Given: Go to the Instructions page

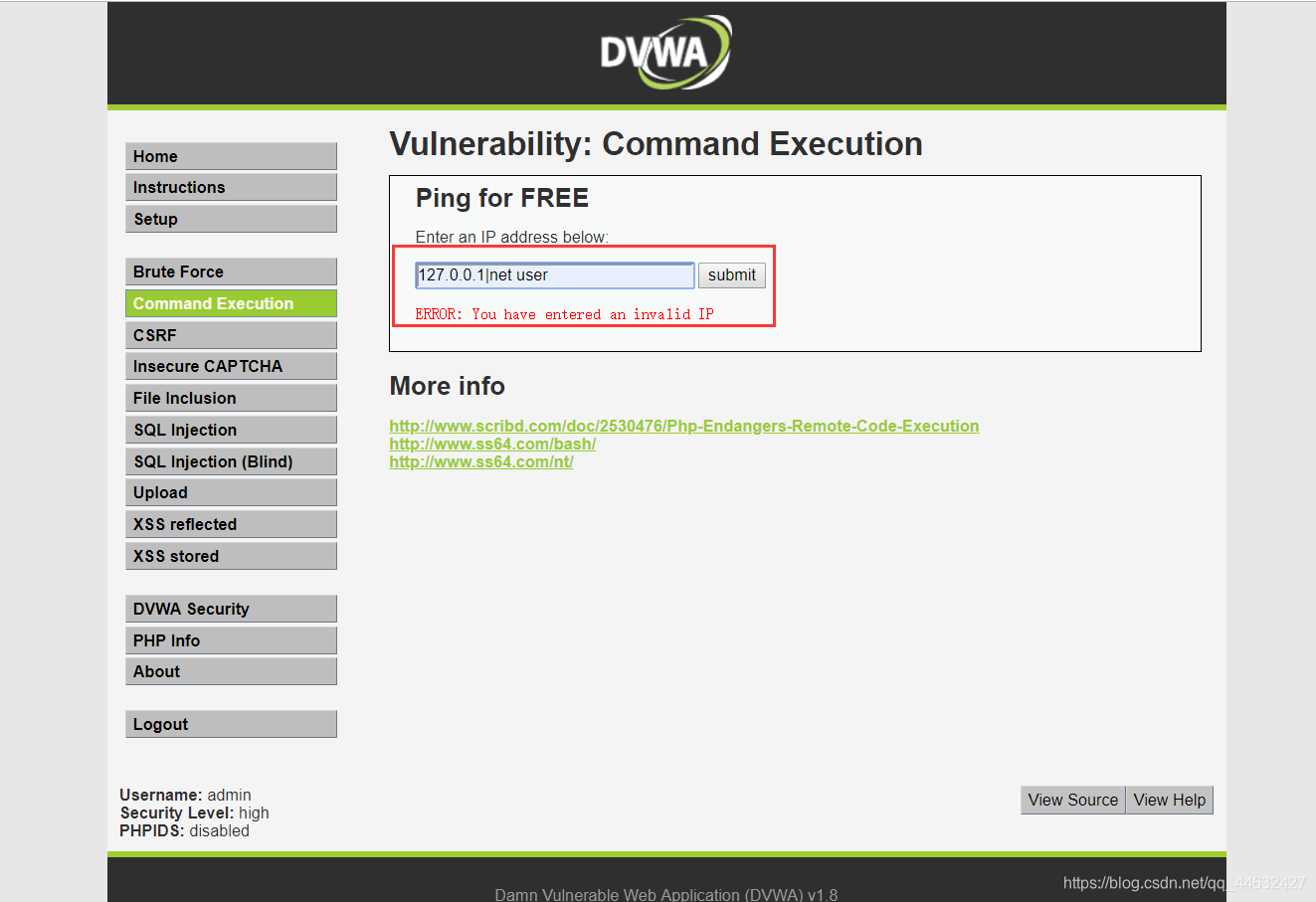Looking at the screenshot, I should click(x=231, y=187).
